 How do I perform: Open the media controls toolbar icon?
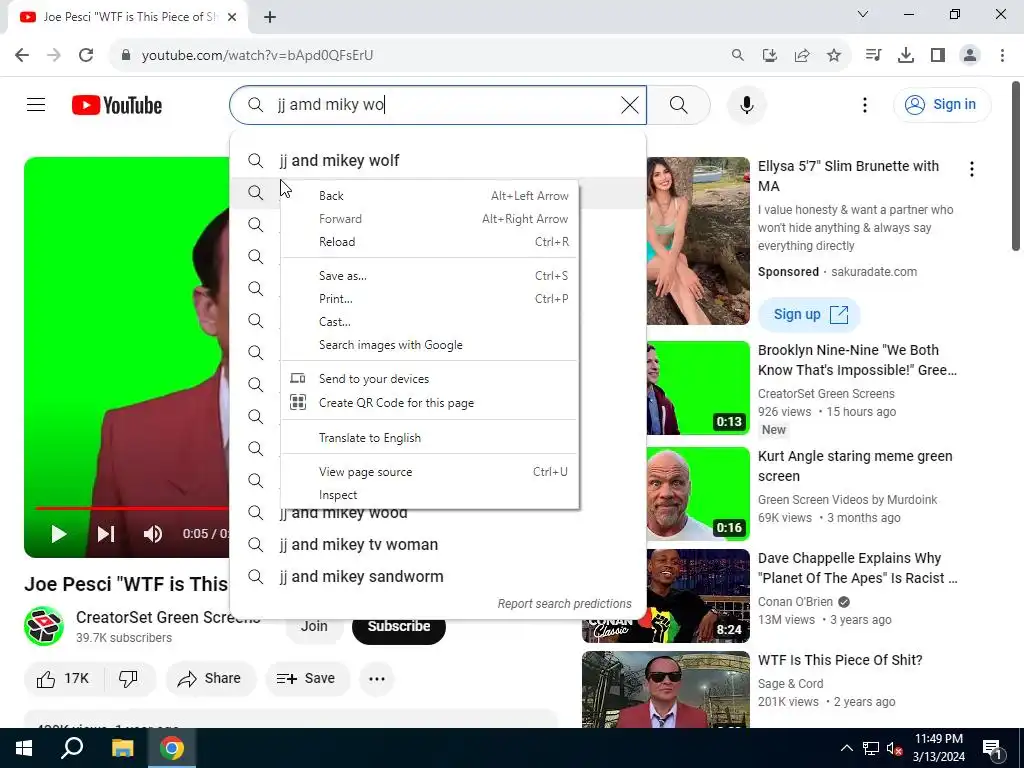coord(873,55)
